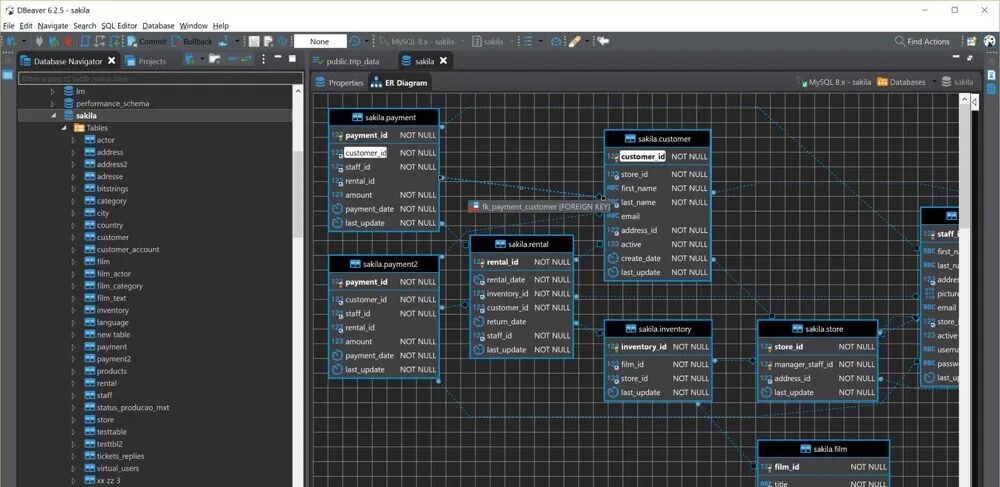This screenshot has width=1000, height=487.
Task: Collapse the Tables folder node
Action: (x=64, y=127)
